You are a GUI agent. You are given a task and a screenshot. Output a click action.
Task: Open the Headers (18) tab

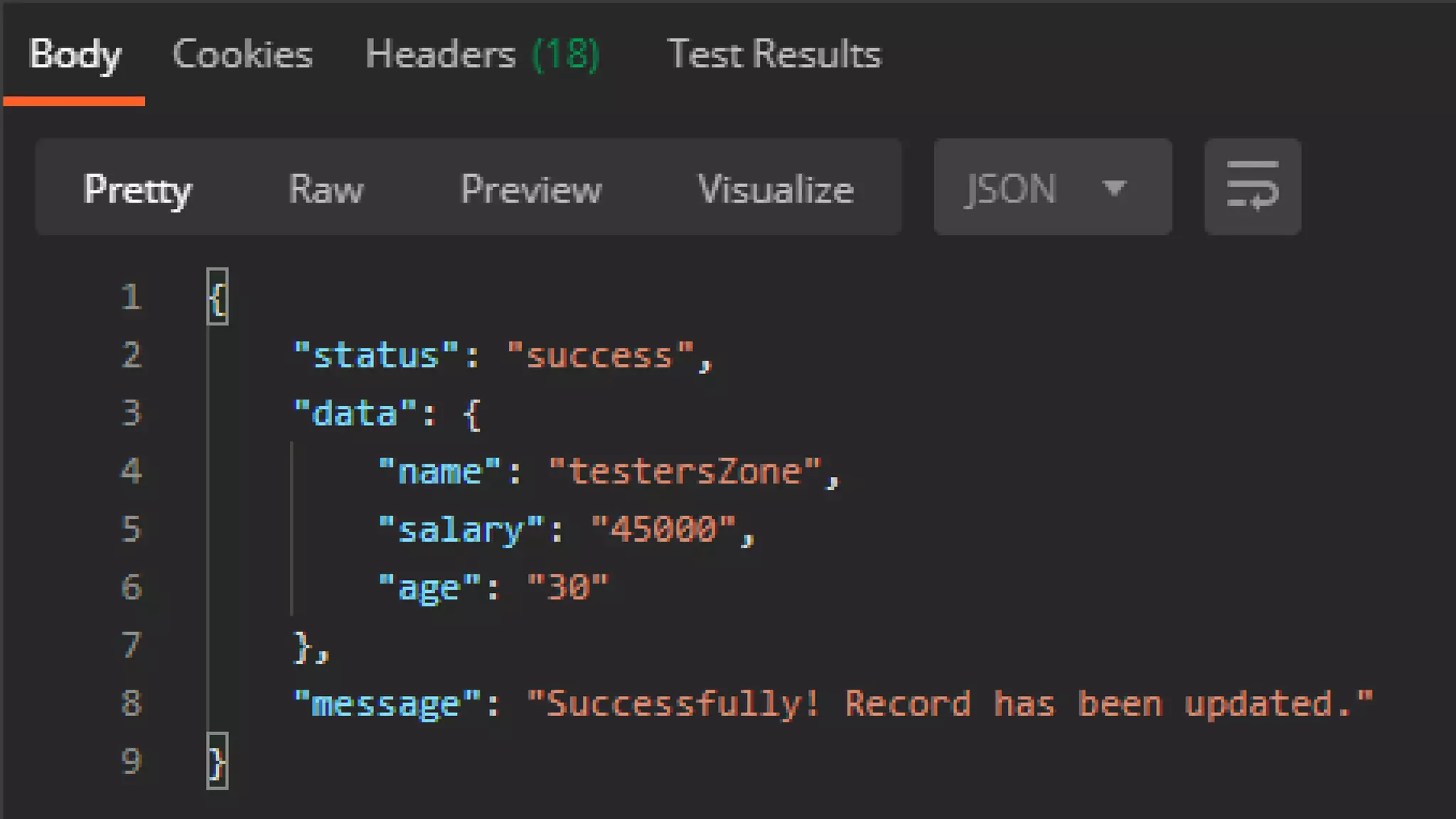pos(482,55)
